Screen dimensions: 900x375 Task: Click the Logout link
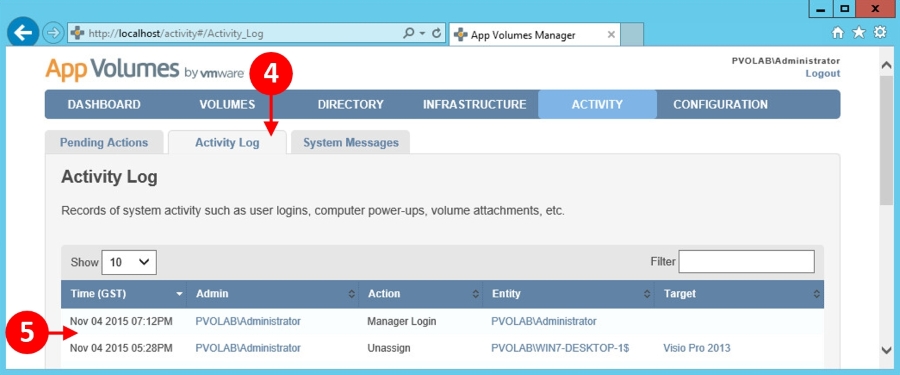(x=823, y=74)
